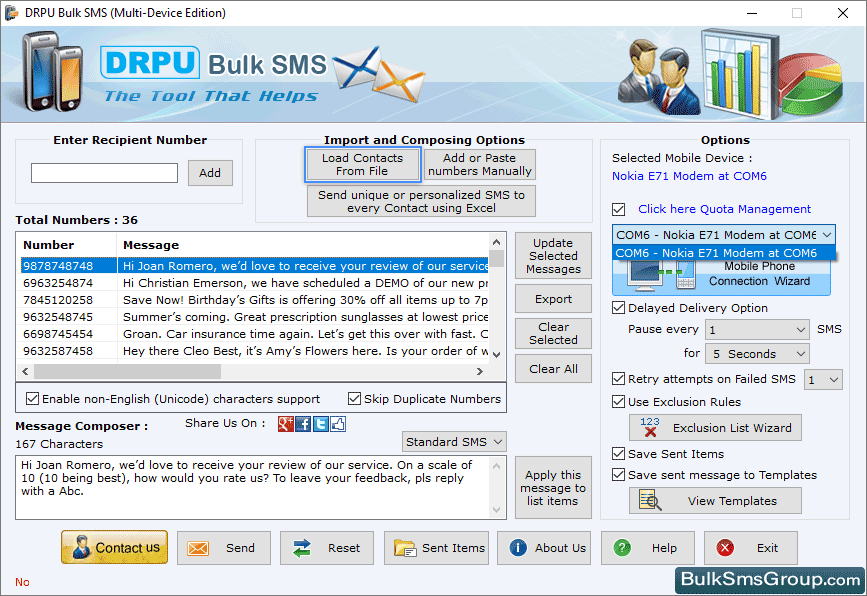The image size is (867, 596).
Task: Click Nokia E71 Modem at COM6 link
Action: (x=689, y=176)
